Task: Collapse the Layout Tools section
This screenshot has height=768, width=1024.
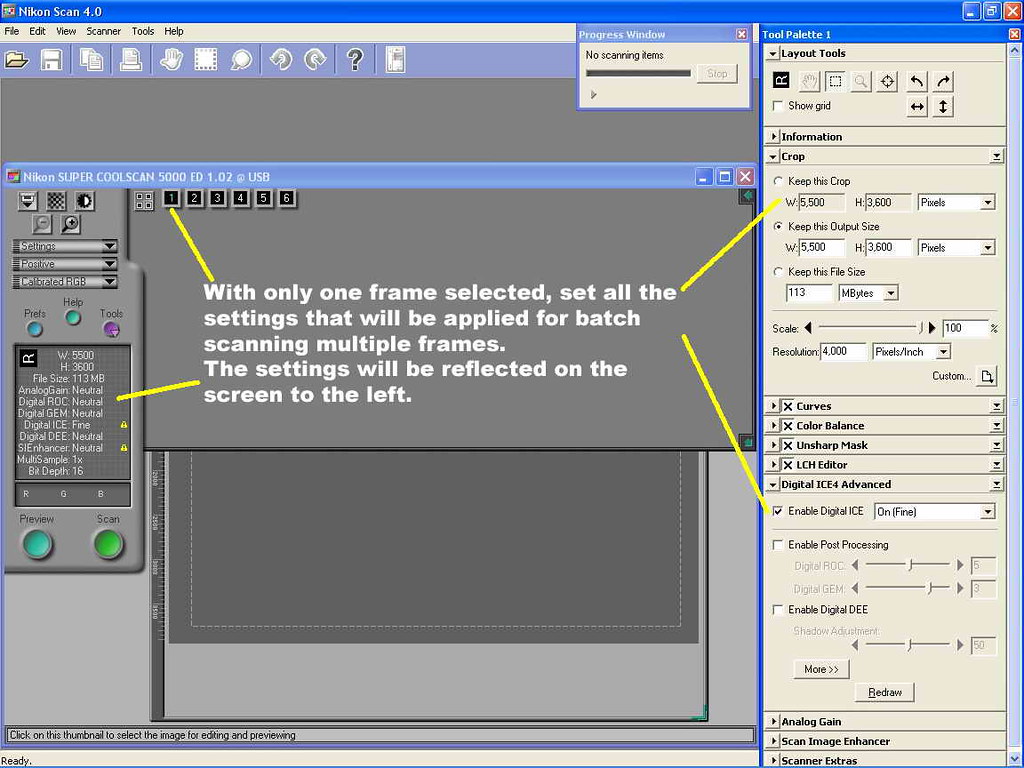Action: pyautogui.click(x=774, y=54)
